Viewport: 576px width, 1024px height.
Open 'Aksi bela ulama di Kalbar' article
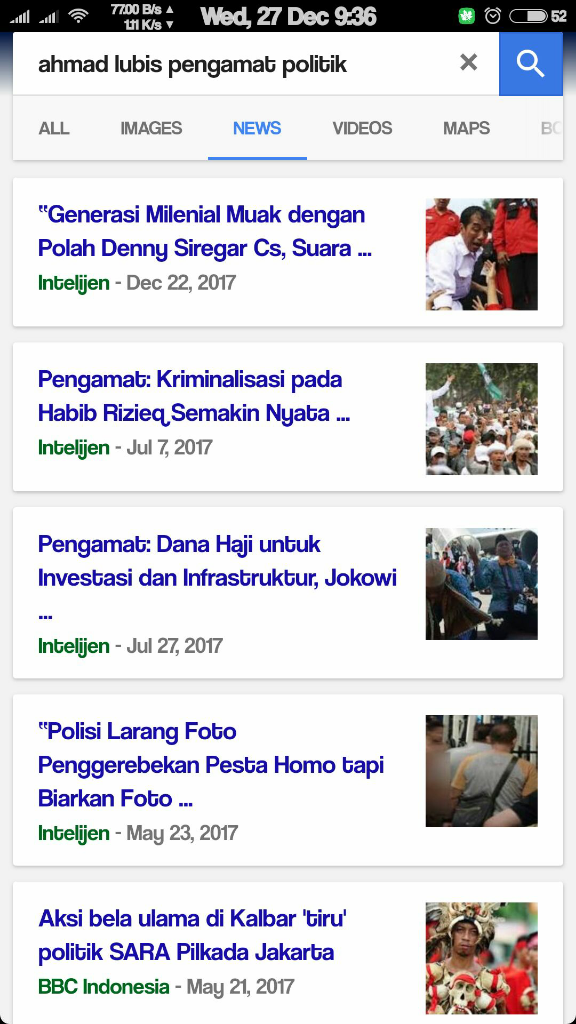click(192, 935)
